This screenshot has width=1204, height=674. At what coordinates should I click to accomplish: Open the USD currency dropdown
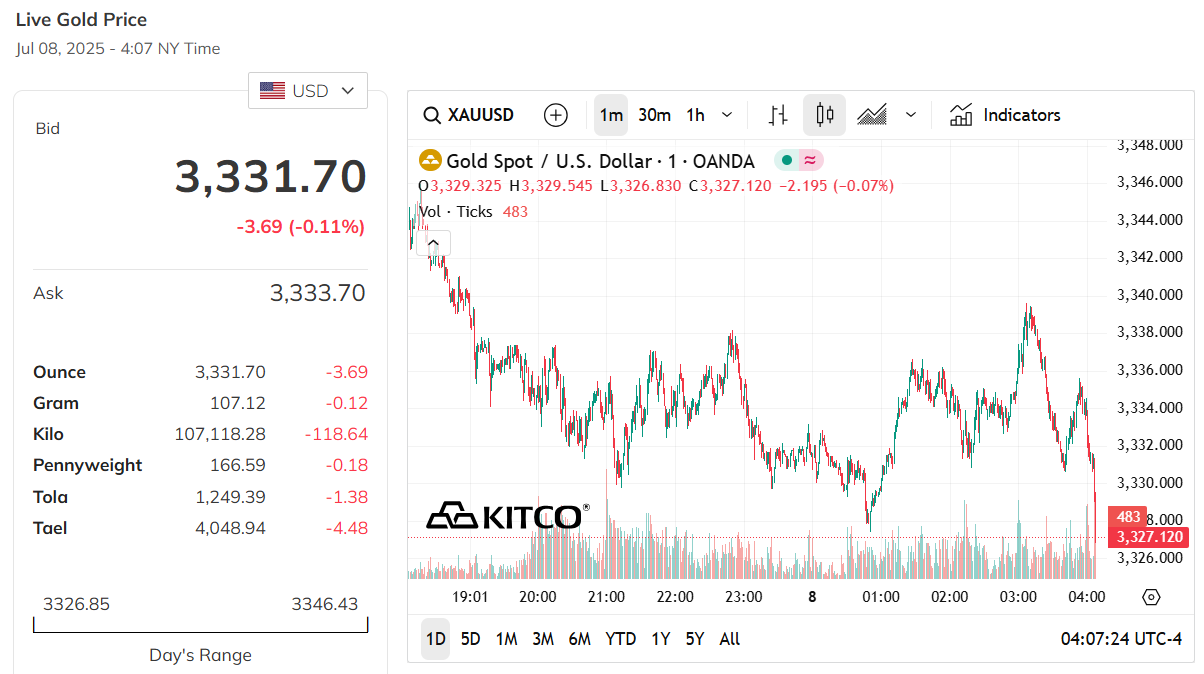308,90
